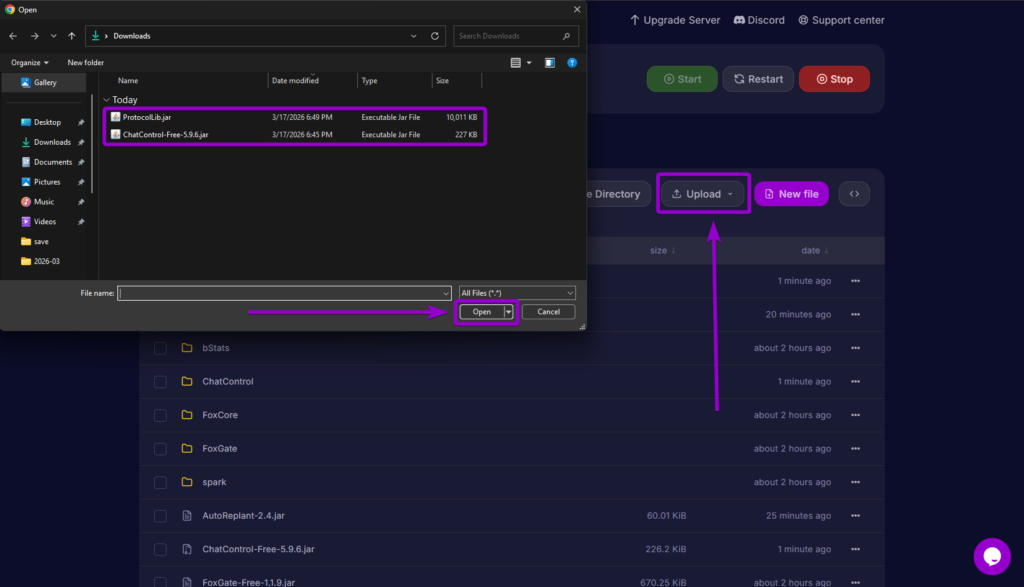Screen dimensions: 1024x587
Task: Check the checkbox next to bStats folder
Action: click(160, 347)
